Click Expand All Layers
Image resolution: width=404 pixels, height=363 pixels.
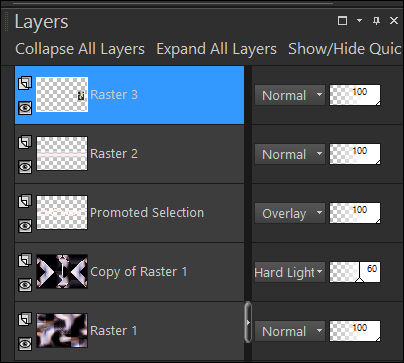(216, 49)
